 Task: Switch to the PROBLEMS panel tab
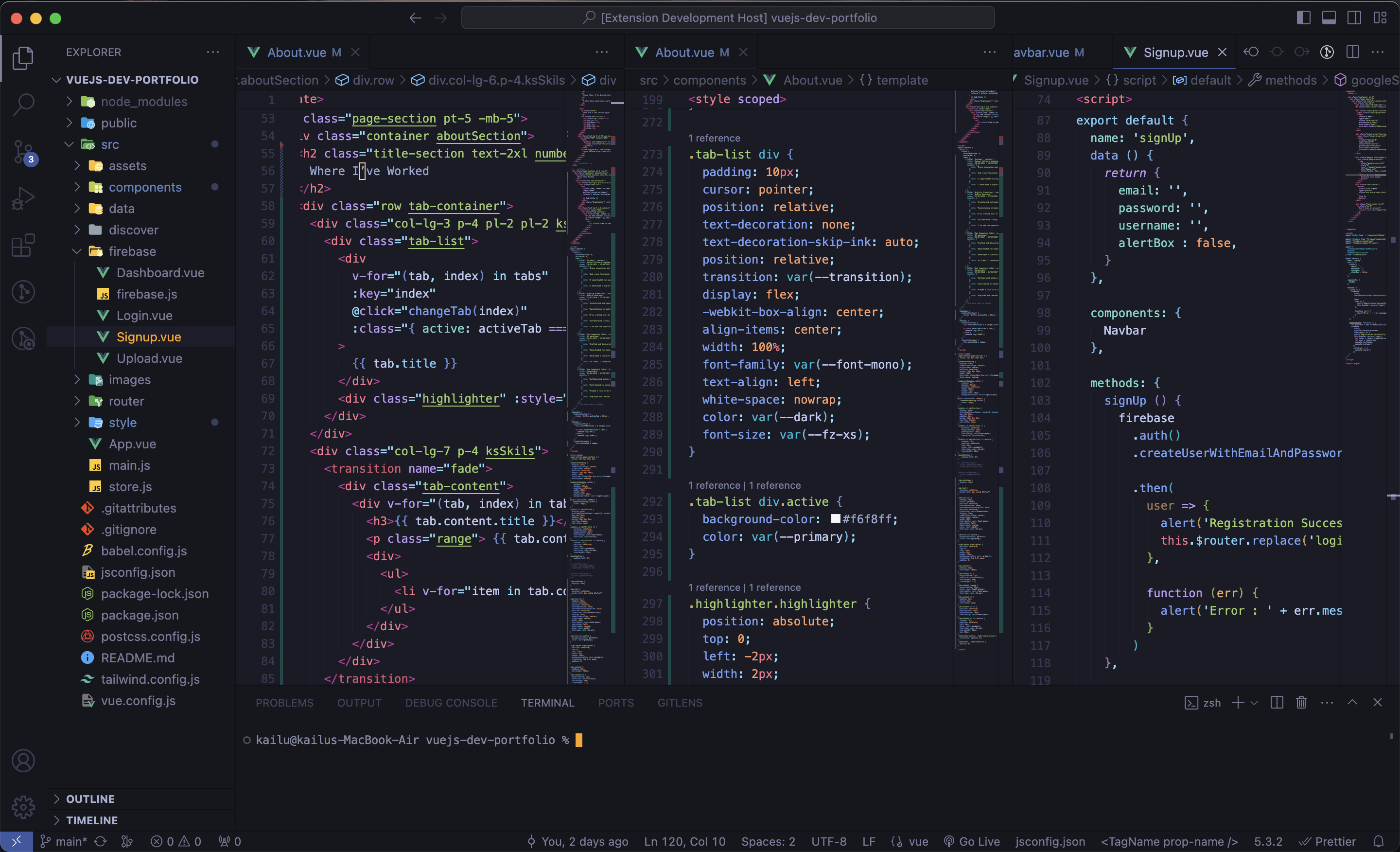pos(284,703)
